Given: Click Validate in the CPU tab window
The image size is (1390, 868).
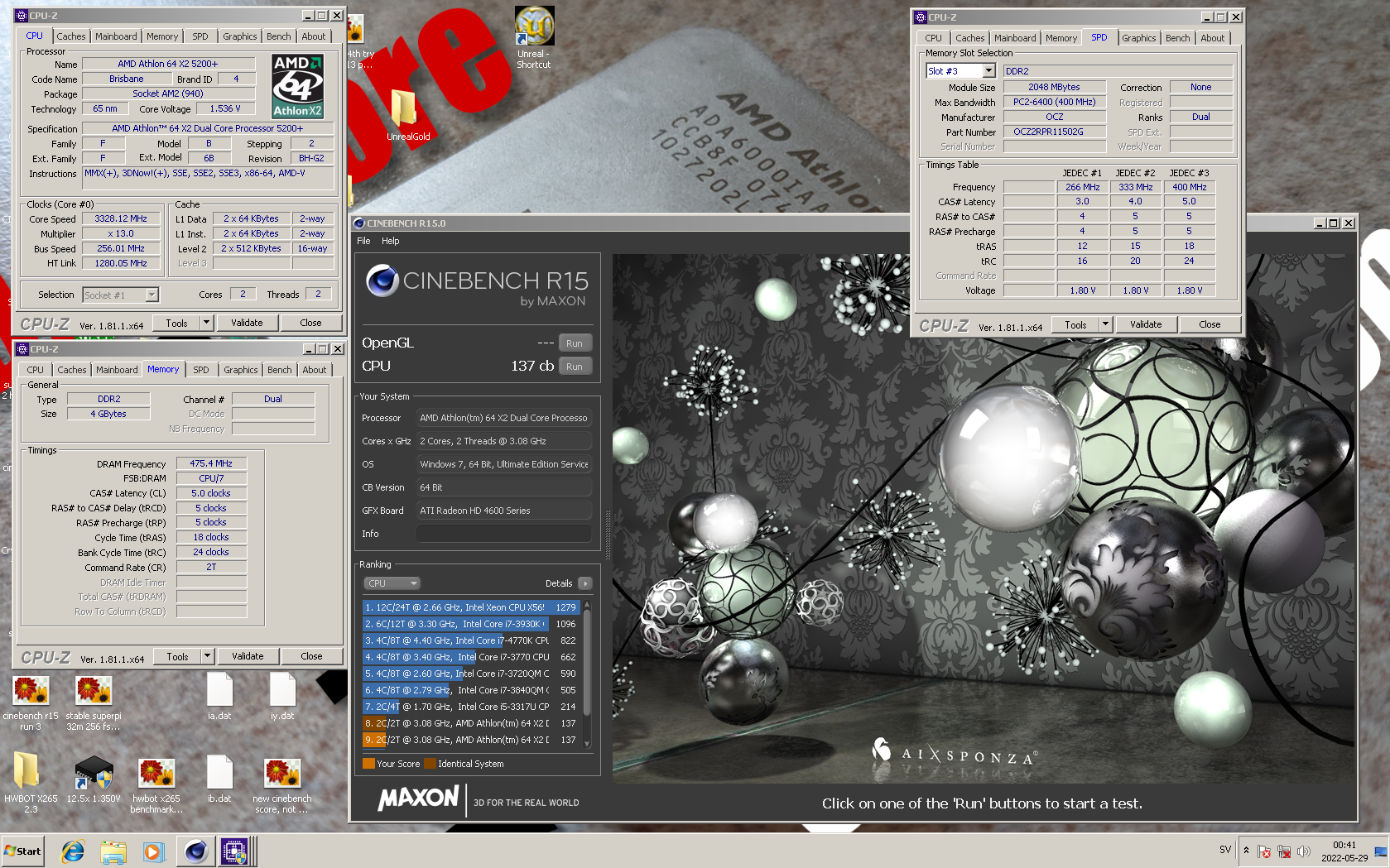Looking at the screenshot, I should pyautogui.click(x=247, y=323).
